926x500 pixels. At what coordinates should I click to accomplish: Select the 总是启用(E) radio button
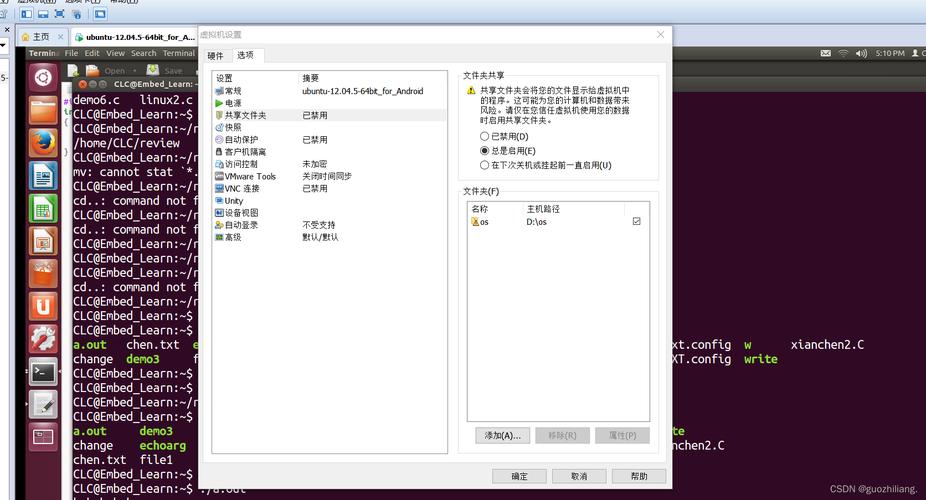485,150
